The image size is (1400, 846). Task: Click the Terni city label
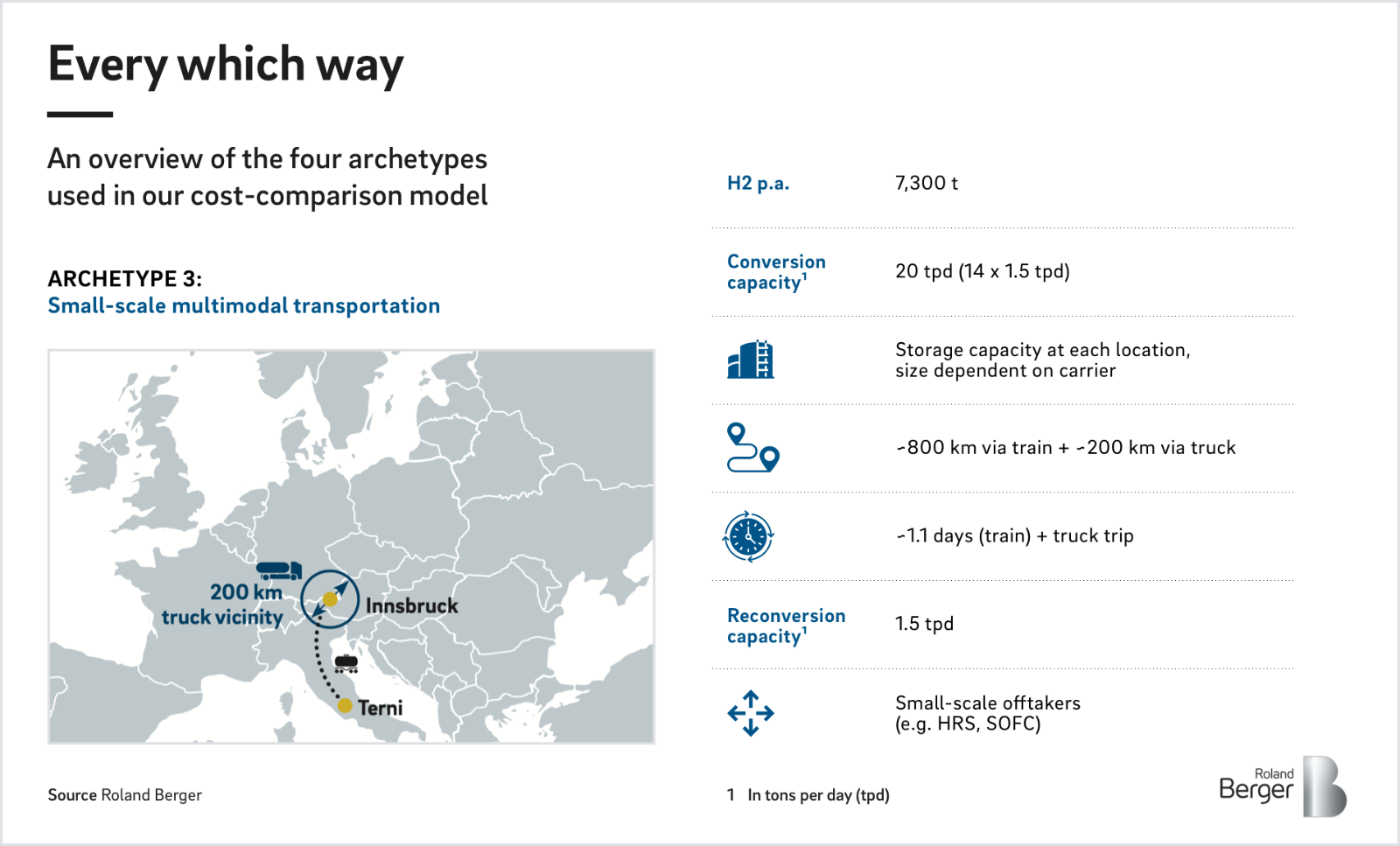[x=381, y=708]
